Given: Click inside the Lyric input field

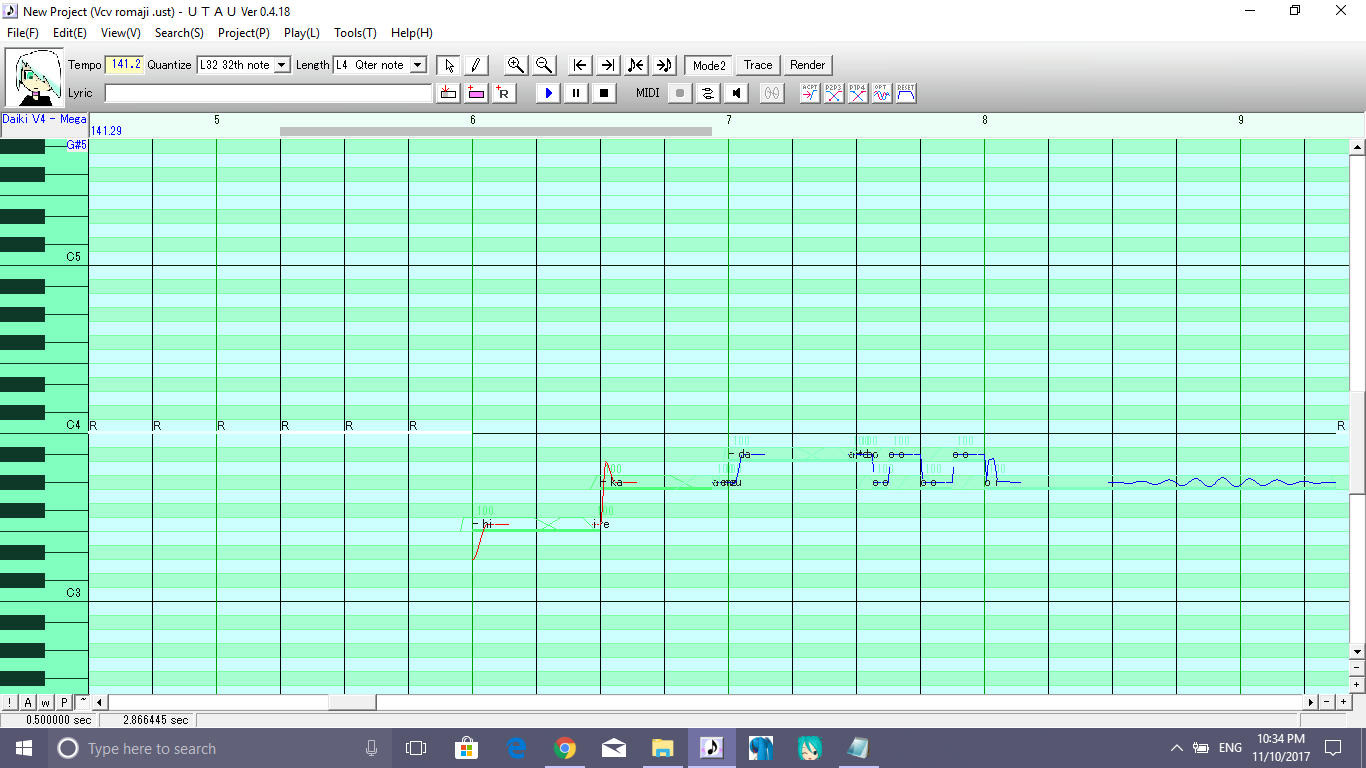Looking at the screenshot, I should [x=268, y=93].
